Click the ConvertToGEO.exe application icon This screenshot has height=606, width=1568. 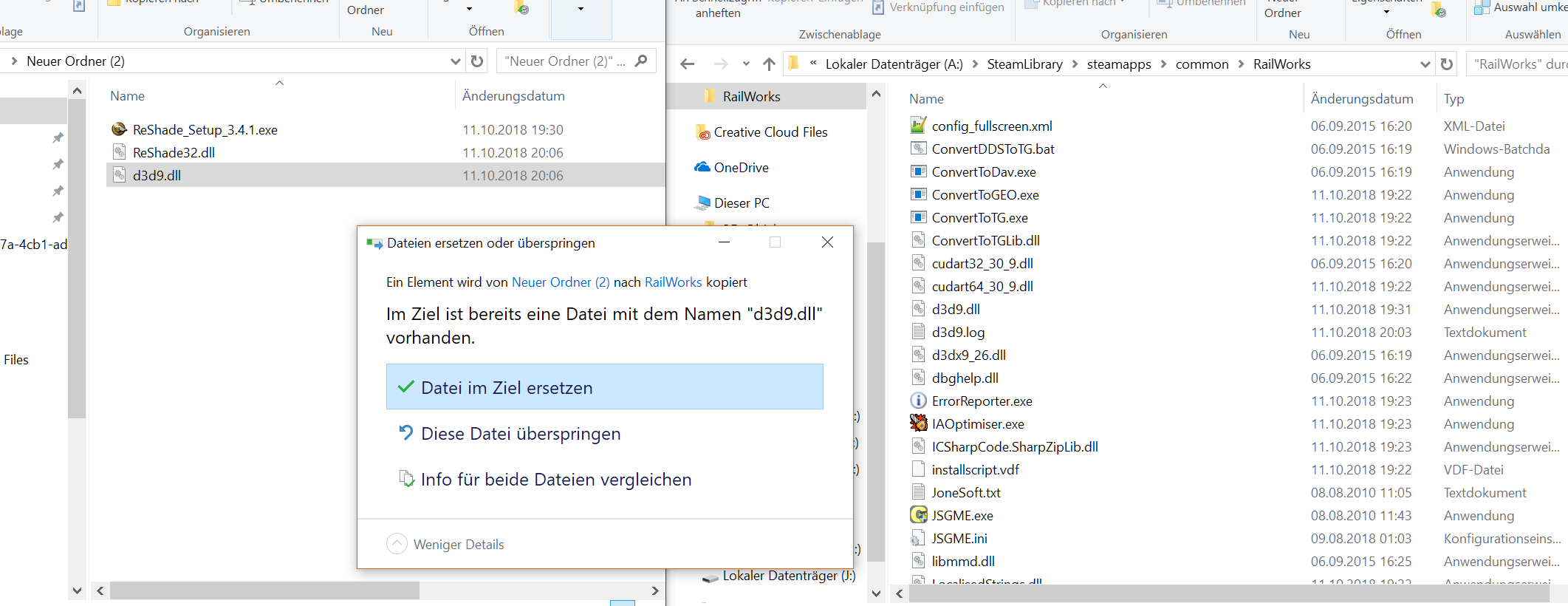point(918,194)
